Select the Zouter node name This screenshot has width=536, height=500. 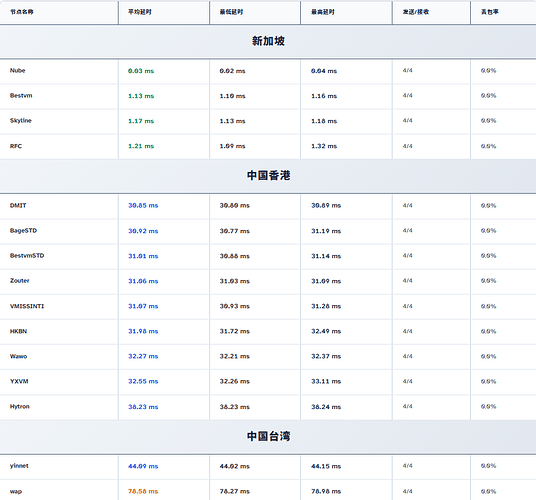(19, 281)
